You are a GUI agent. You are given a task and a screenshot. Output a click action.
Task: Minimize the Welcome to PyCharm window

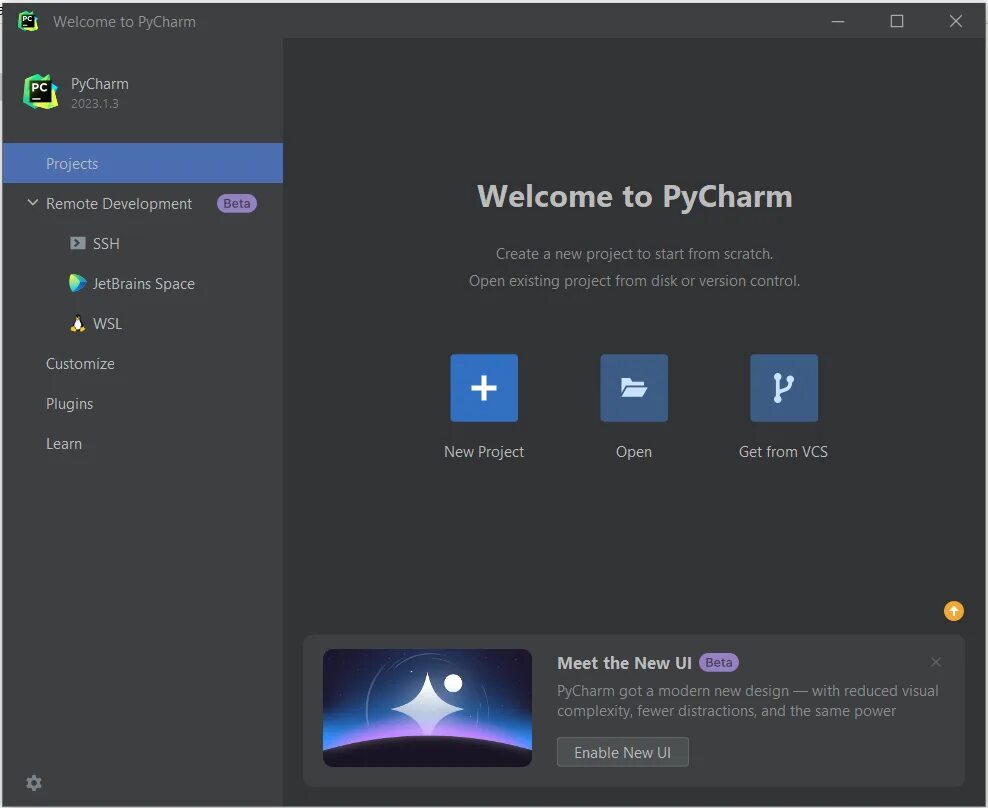(837, 21)
